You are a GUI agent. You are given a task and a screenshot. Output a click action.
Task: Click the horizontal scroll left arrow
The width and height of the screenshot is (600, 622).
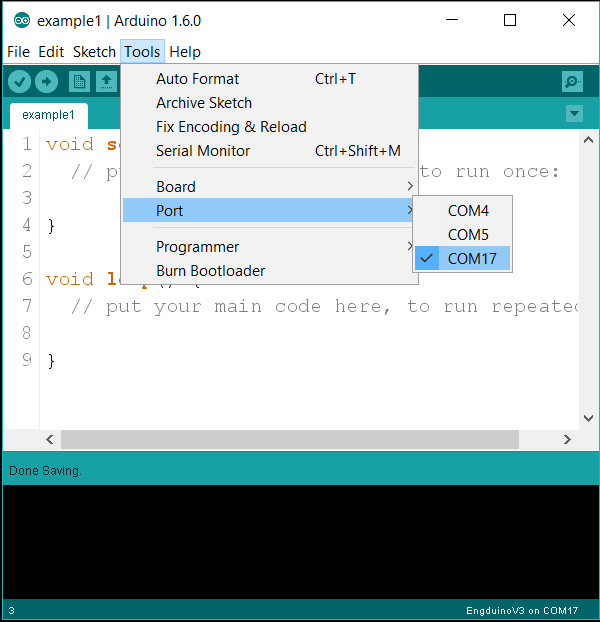[50, 440]
